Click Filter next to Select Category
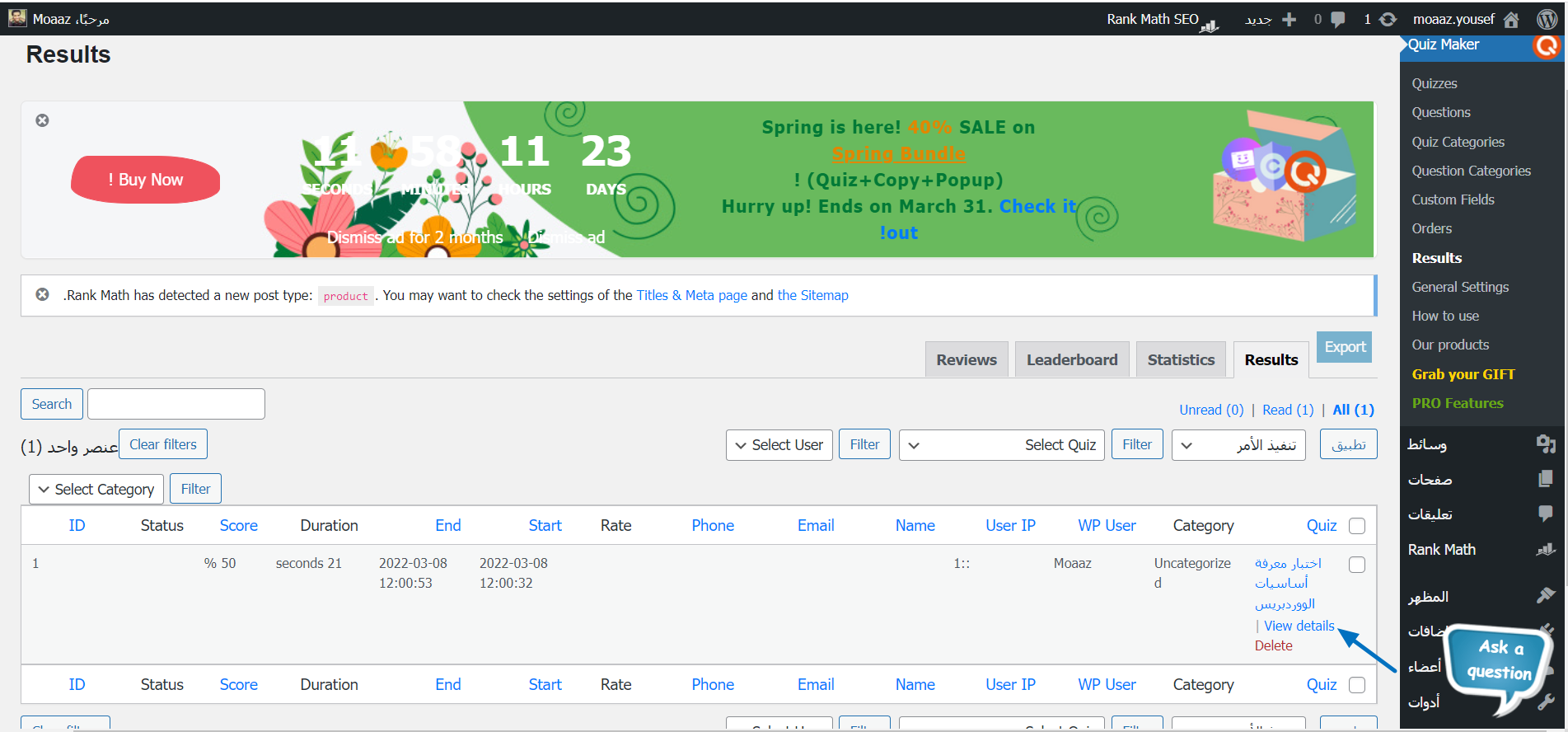This screenshot has height=732, width=1568. pyautogui.click(x=195, y=489)
